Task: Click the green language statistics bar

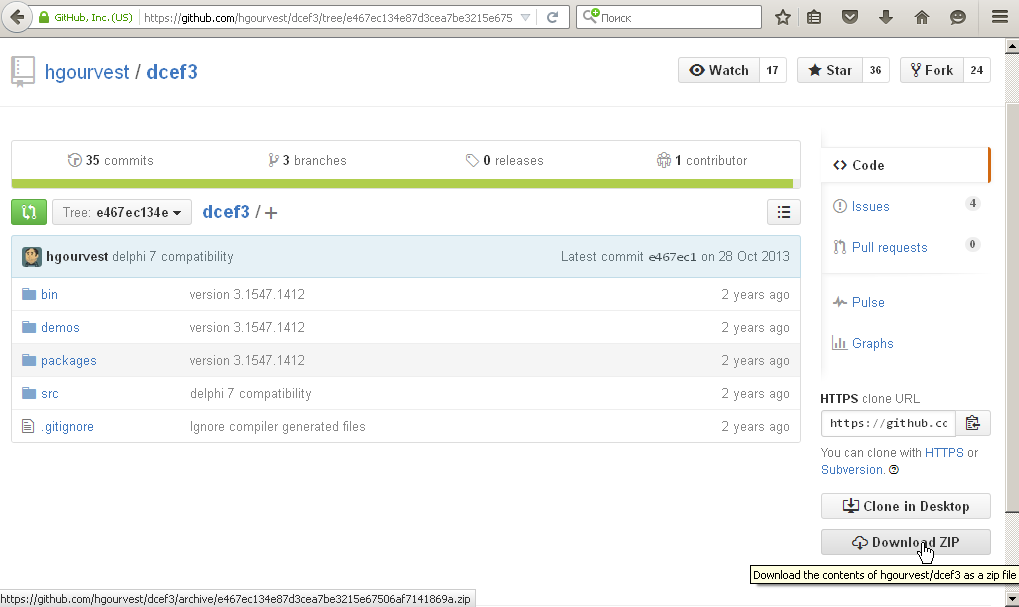Action: (402, 184)
